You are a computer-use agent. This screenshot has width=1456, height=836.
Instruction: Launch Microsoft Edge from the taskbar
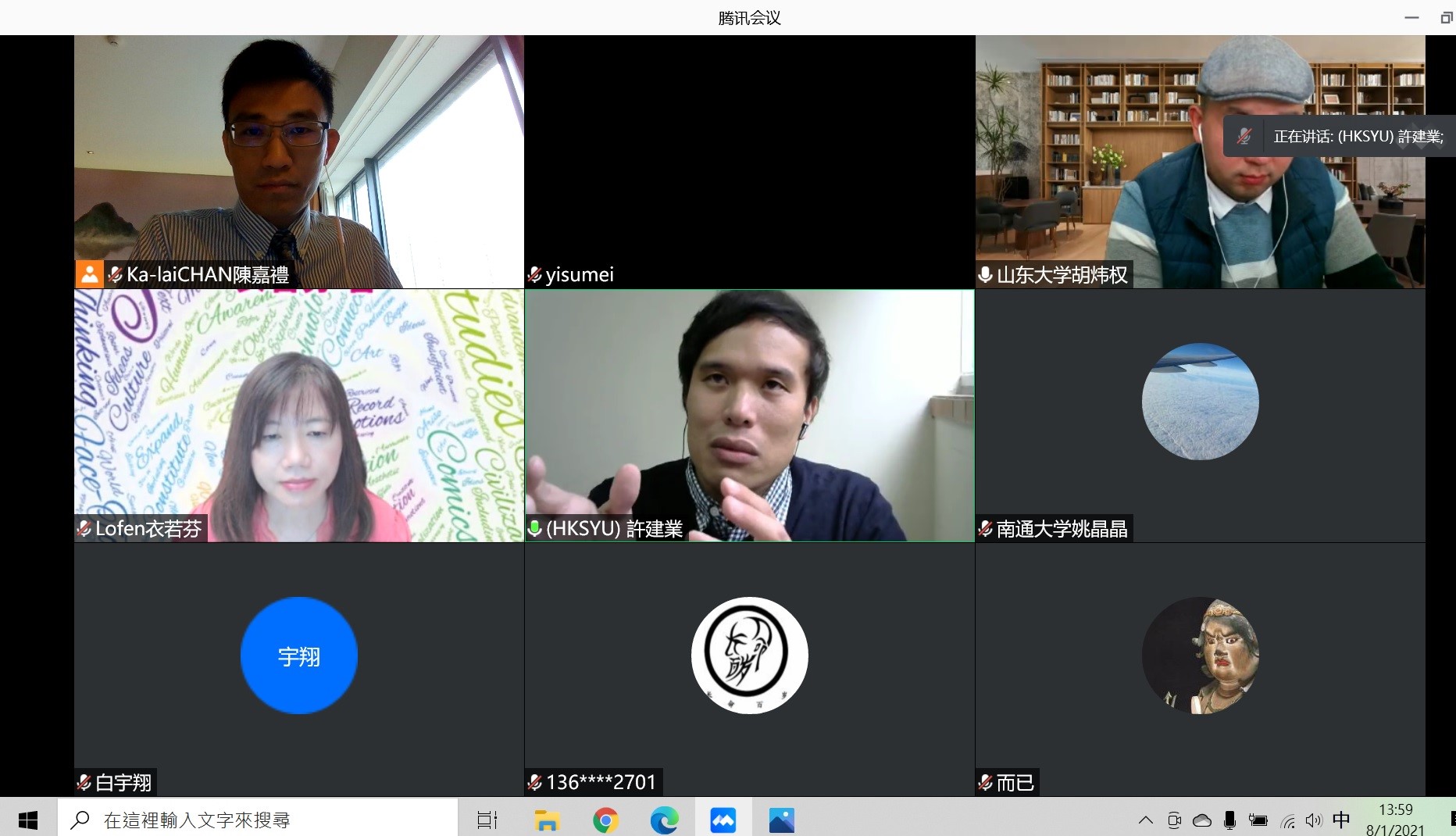tap(664, 820)
